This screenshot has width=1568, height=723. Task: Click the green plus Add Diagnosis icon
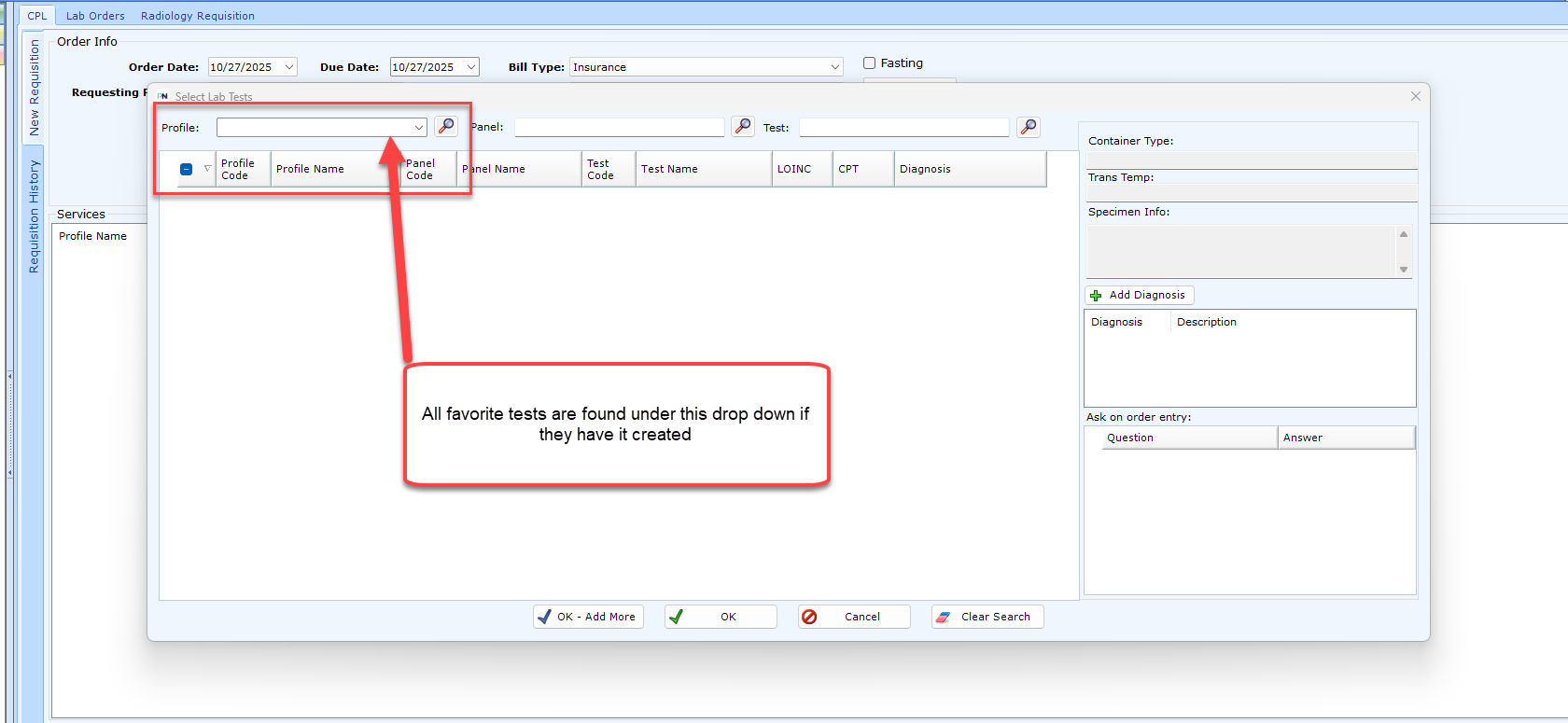(x=1096, y=296)
